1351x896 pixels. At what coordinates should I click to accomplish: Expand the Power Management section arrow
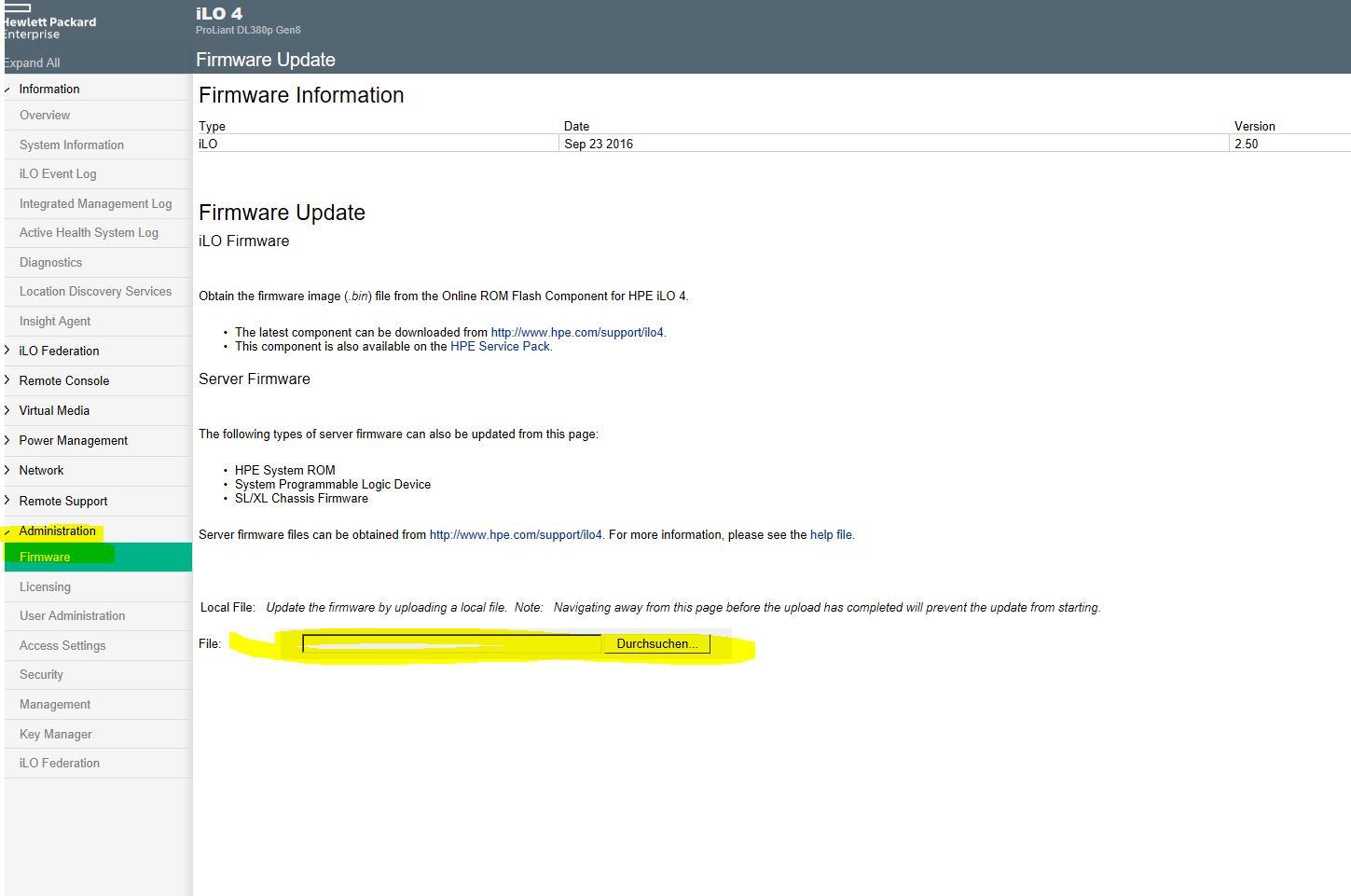click(7, 440)
